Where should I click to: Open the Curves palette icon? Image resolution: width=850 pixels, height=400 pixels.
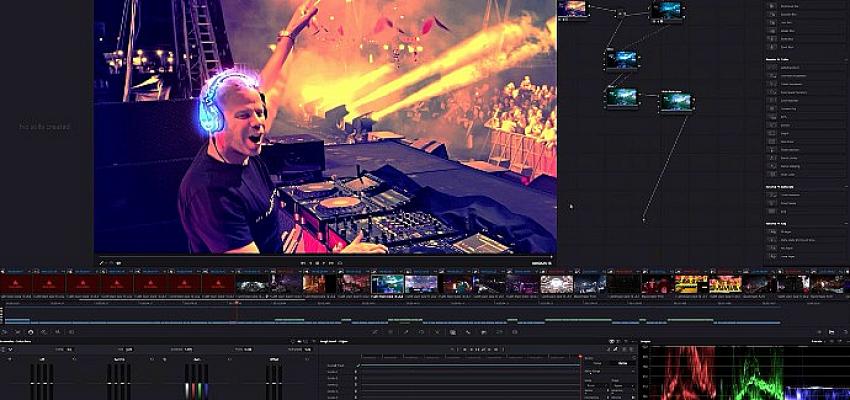[x=374, y=331]
